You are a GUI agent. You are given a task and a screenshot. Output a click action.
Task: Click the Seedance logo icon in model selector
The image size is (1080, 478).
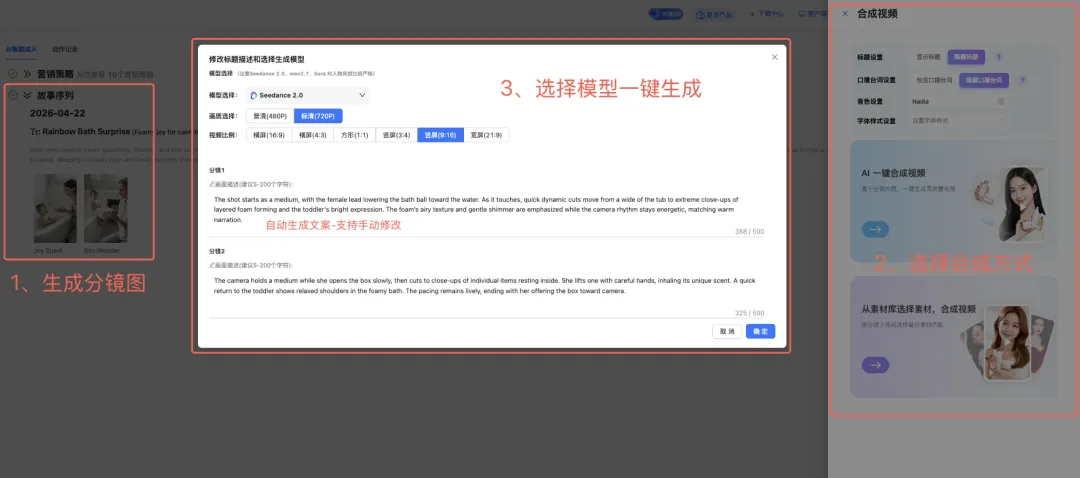253,95
